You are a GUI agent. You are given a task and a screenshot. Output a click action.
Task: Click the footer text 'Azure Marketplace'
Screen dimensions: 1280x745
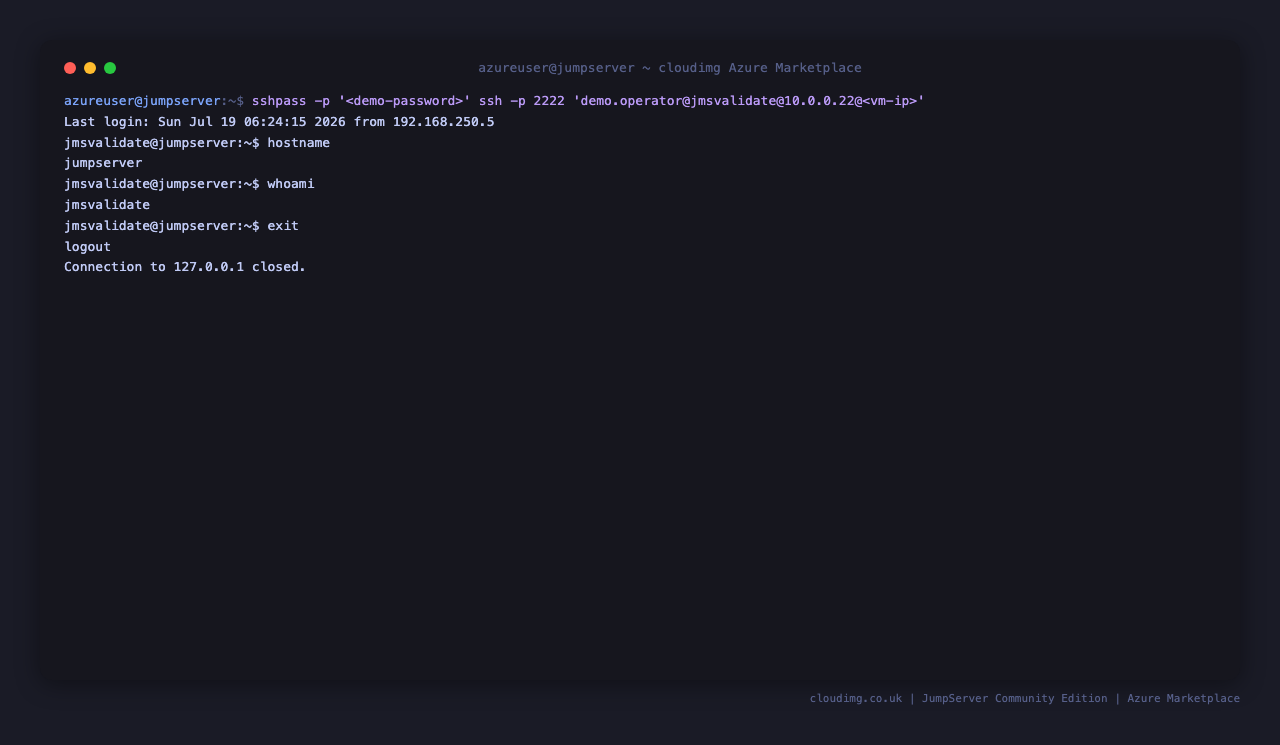pyautogui.click(x=1184, y=699)
